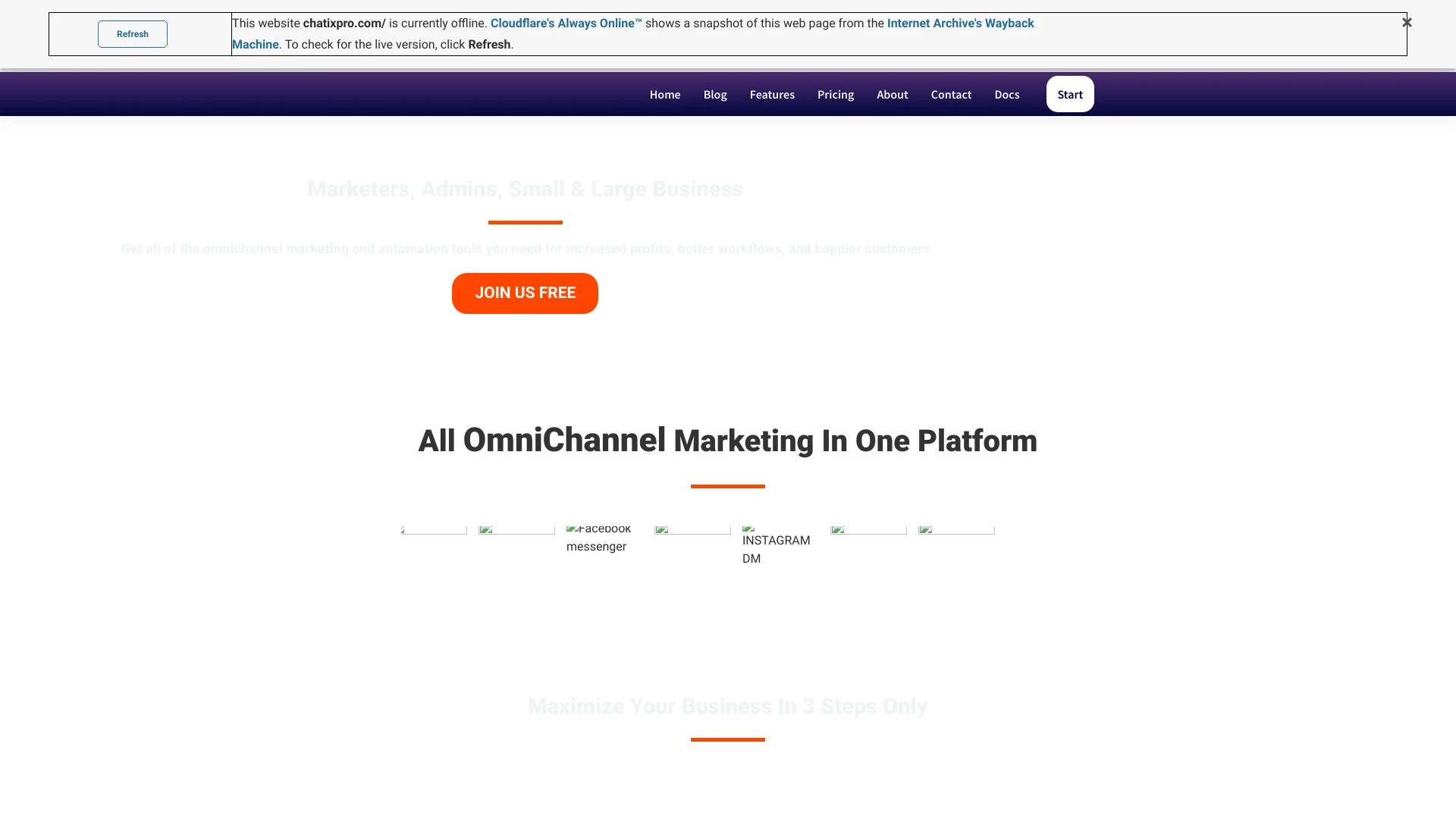The image size is (1456, 819).
Task: Open the Features page
Action: (772, 94)
